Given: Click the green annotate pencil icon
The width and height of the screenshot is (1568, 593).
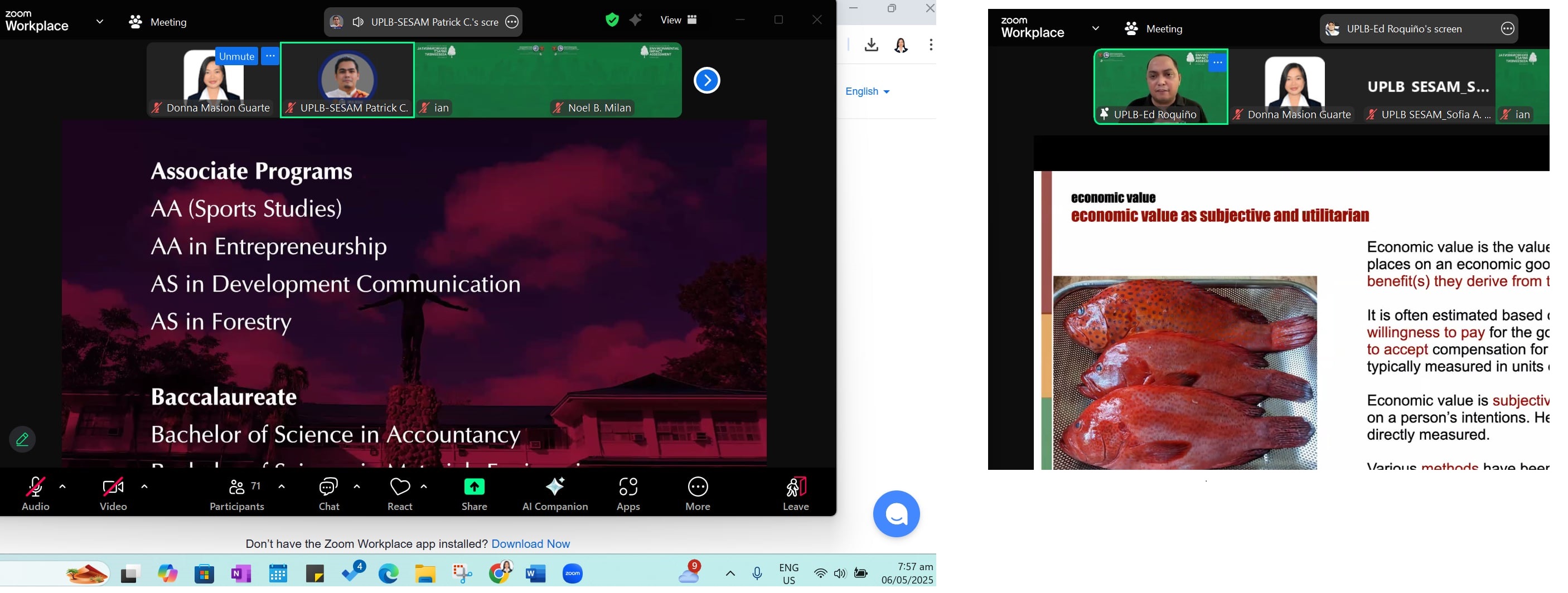Looking at the screenshot, I should tap(22, 439).
